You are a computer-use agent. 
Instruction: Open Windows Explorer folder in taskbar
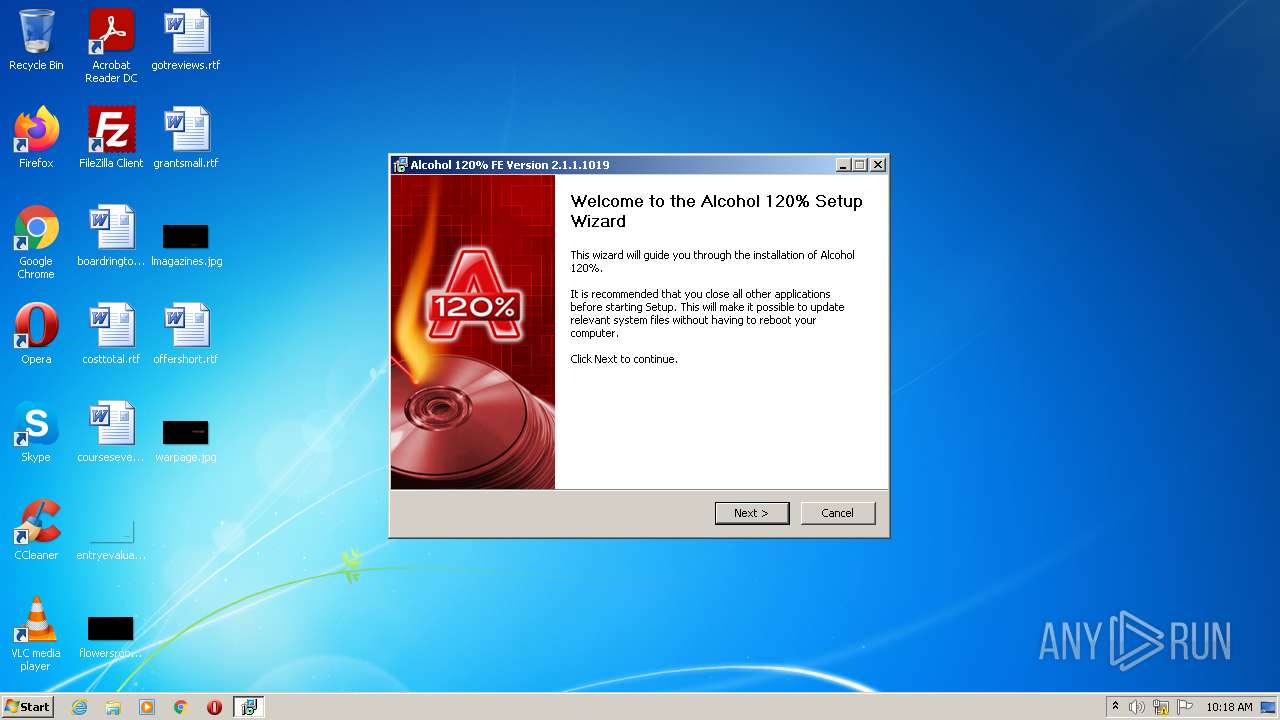[x=113, y=707]
